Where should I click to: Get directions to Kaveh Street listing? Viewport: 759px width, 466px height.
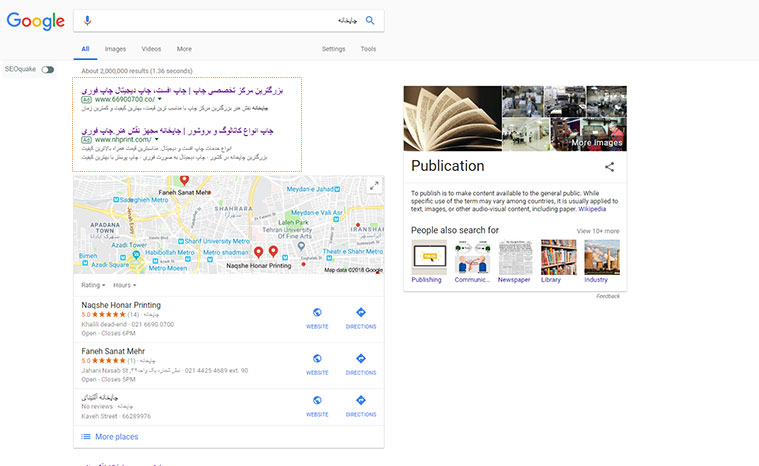pyautogui.click(x=361, y=406)
